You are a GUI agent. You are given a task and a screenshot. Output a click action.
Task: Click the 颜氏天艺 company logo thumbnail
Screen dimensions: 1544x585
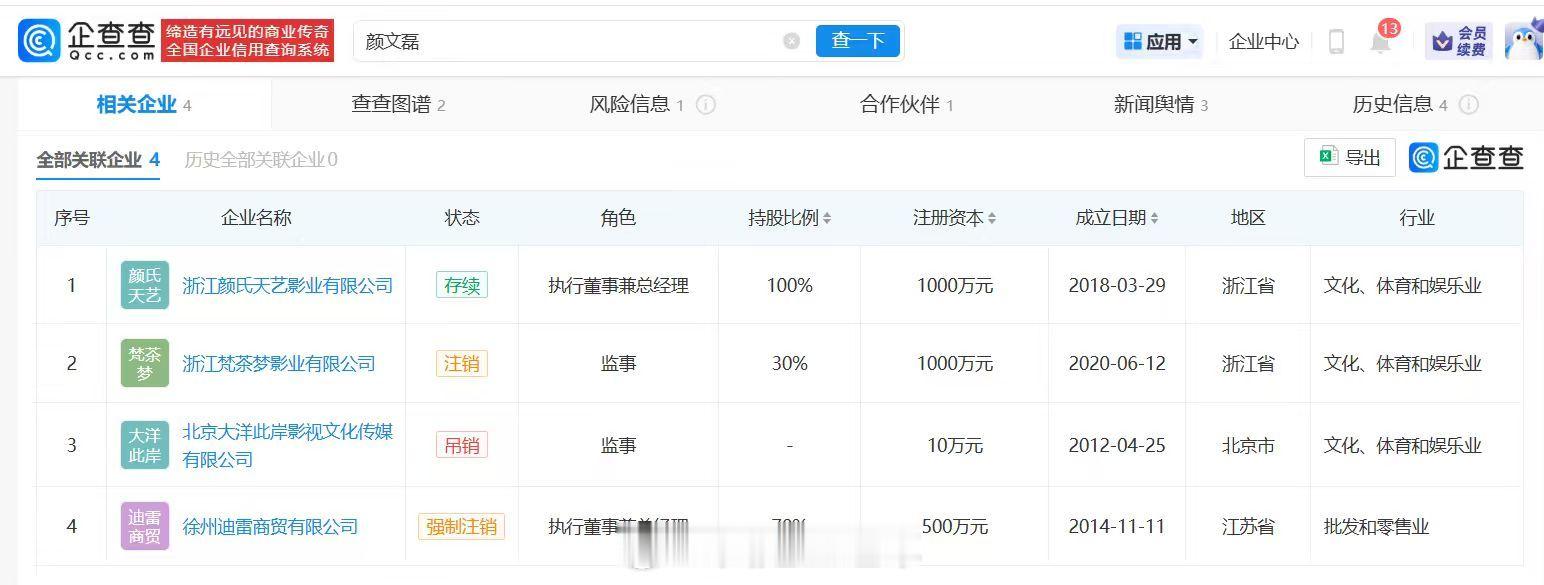click(x=145, y=285)
